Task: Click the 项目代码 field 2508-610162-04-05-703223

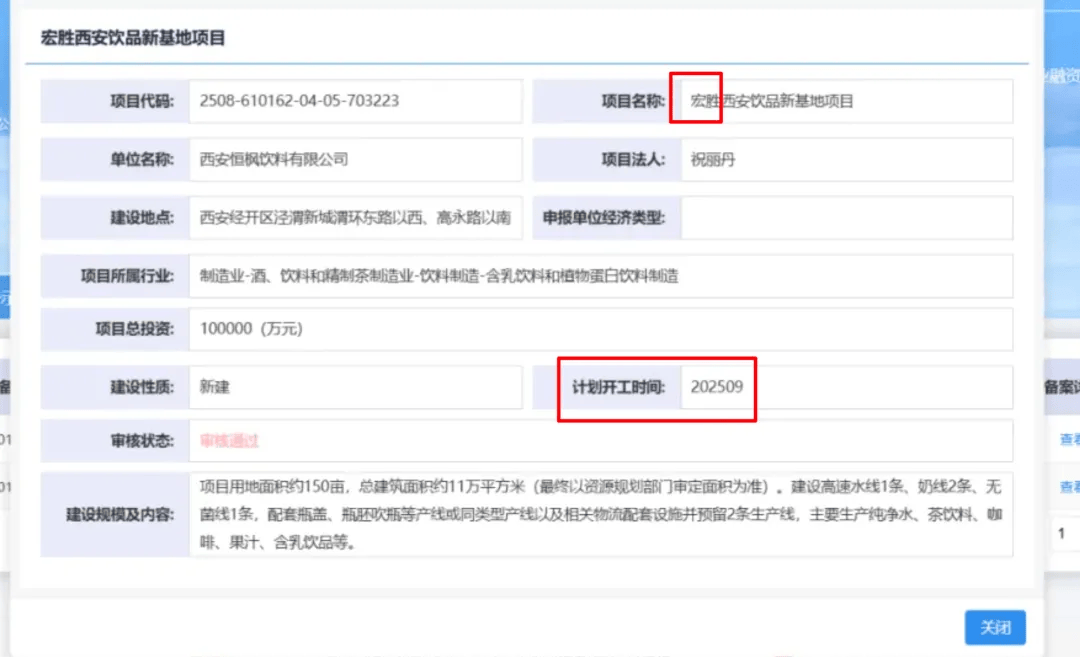Action: pos(355,101)
